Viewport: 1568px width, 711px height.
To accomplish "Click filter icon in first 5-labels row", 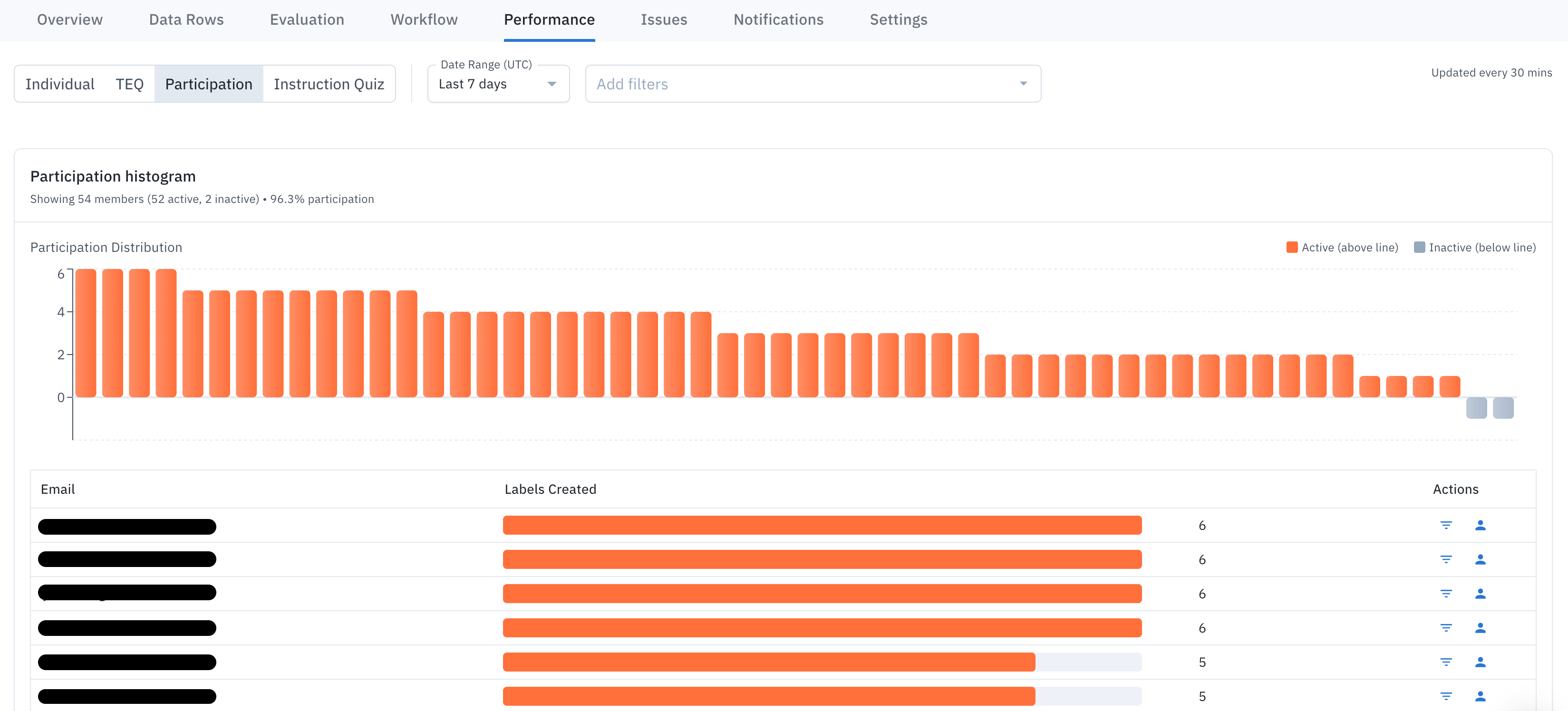I will [1446, 662].
